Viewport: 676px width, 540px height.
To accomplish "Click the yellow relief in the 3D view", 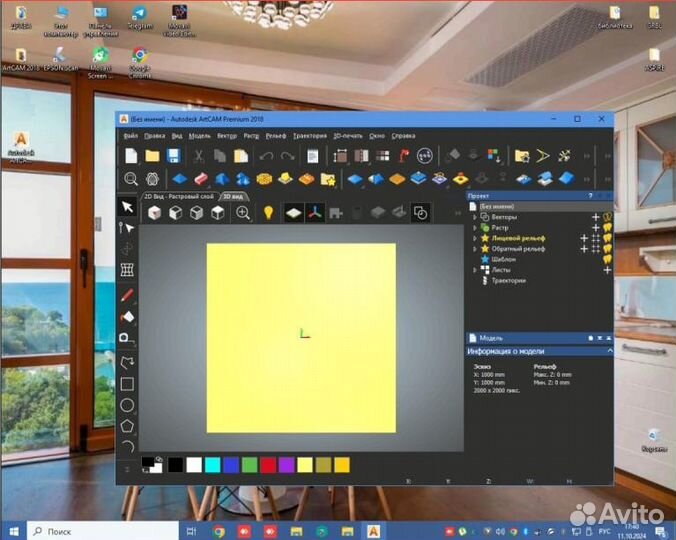I will 301,338.
